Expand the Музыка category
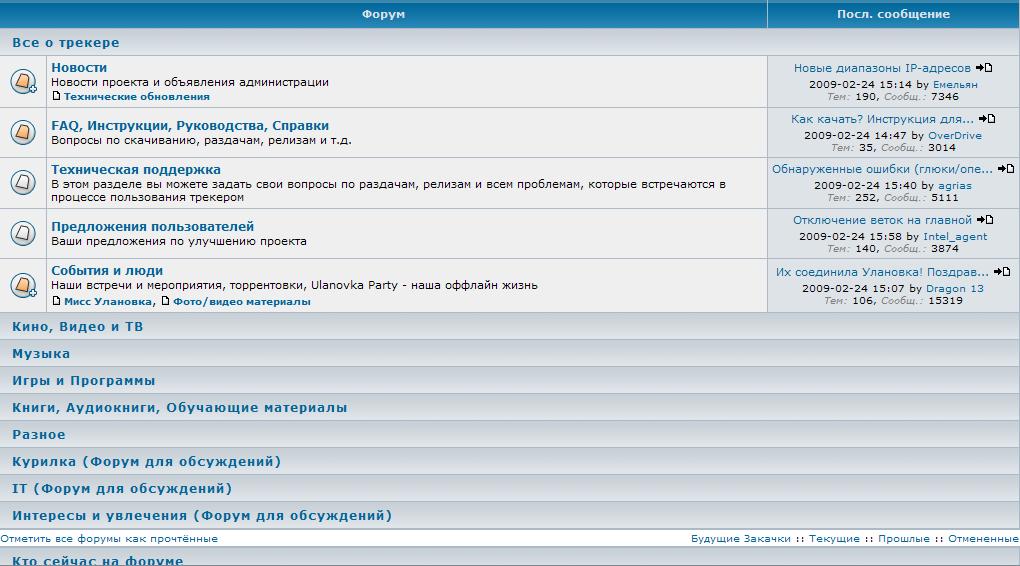The height and width of the screenshot is (566, 1020). click(41, 354)
